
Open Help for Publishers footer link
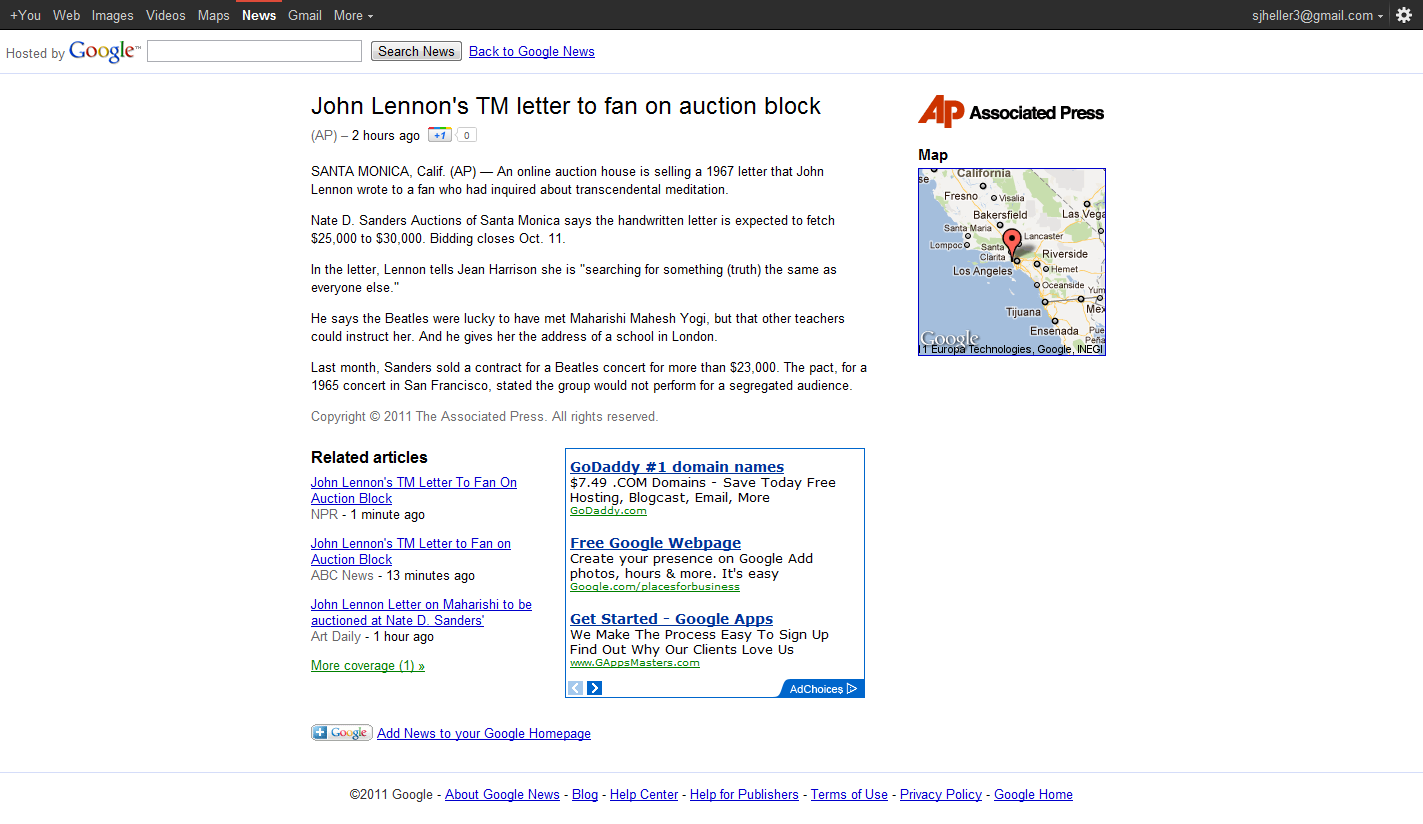click(x=744, y=794)
